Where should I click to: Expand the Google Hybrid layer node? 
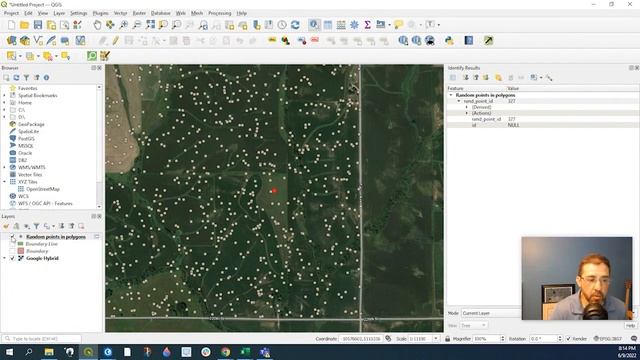(x=4, y=258)
